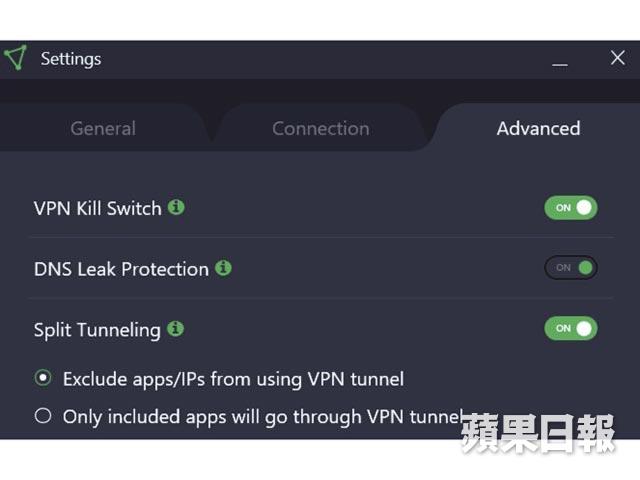Open the Connection tab
The image size is (640, 480).
point(321,129)
